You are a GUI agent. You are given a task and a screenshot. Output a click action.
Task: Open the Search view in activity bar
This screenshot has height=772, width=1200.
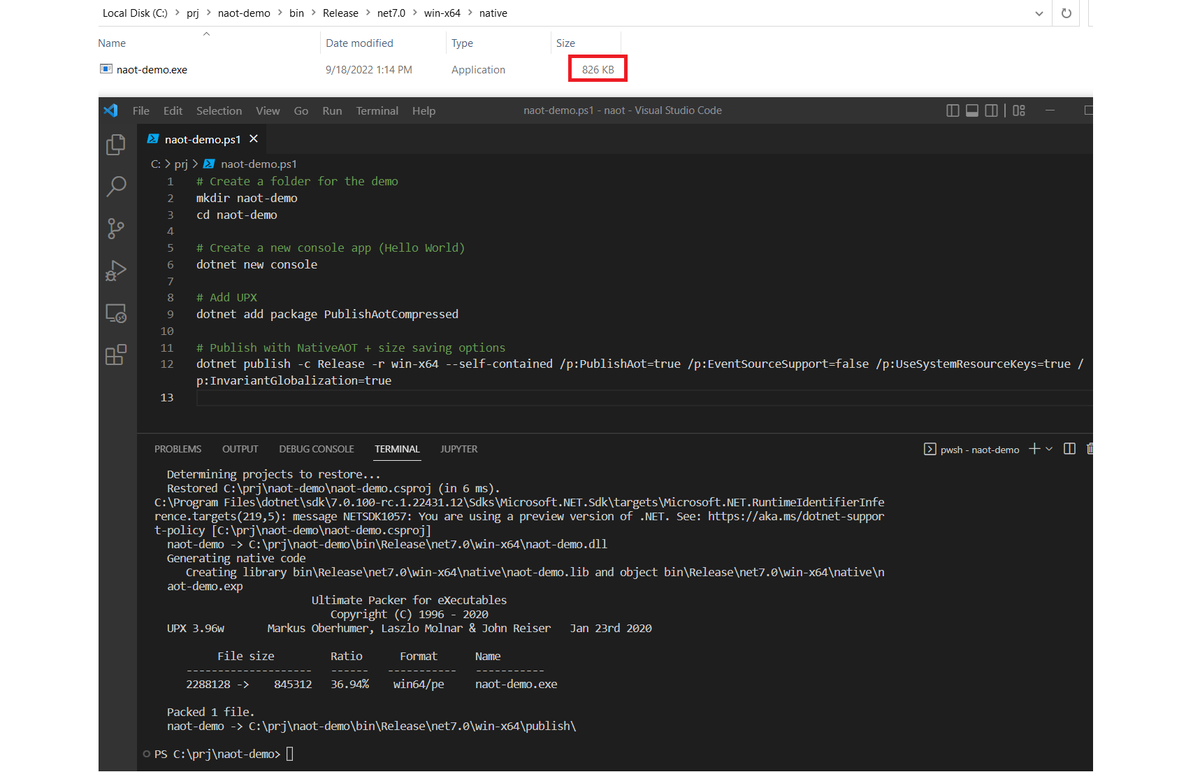[116, 186]
